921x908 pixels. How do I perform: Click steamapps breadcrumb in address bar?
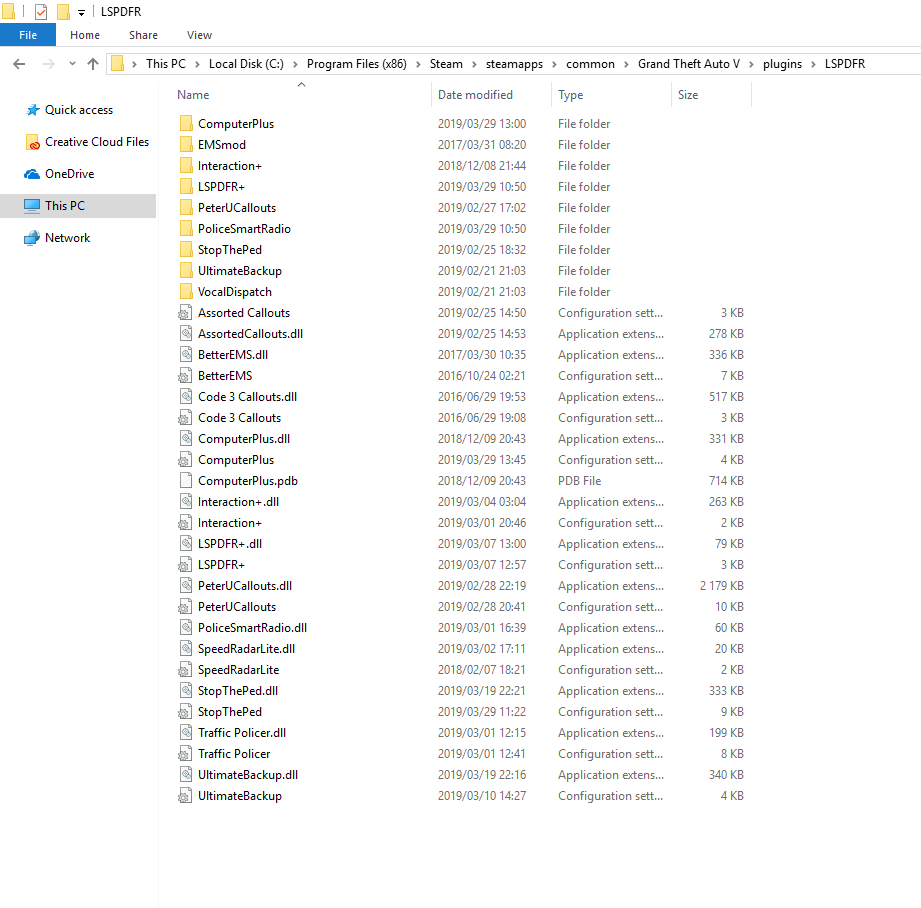pyautogui.click(x=514, y=64)
